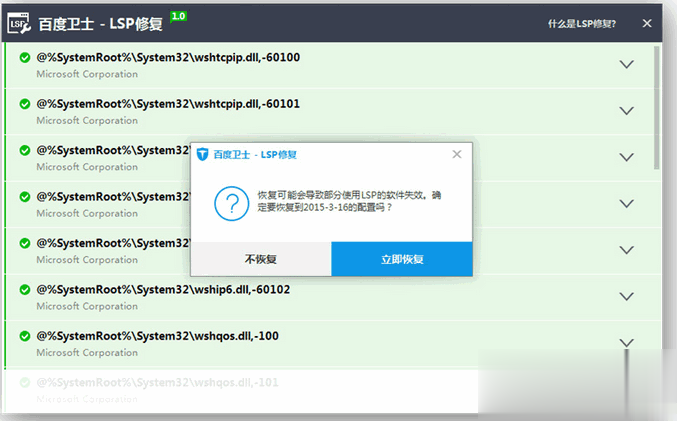Viewport: 677px width, 421px height.
Task: Click the dialog message mentioning 2015-3-16
Action: coord(349,201)
